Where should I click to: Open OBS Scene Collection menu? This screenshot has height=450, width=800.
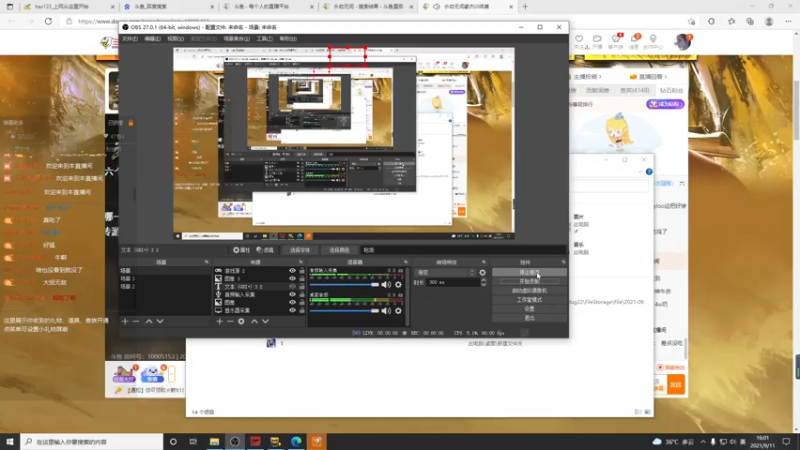tap(237, 39)
